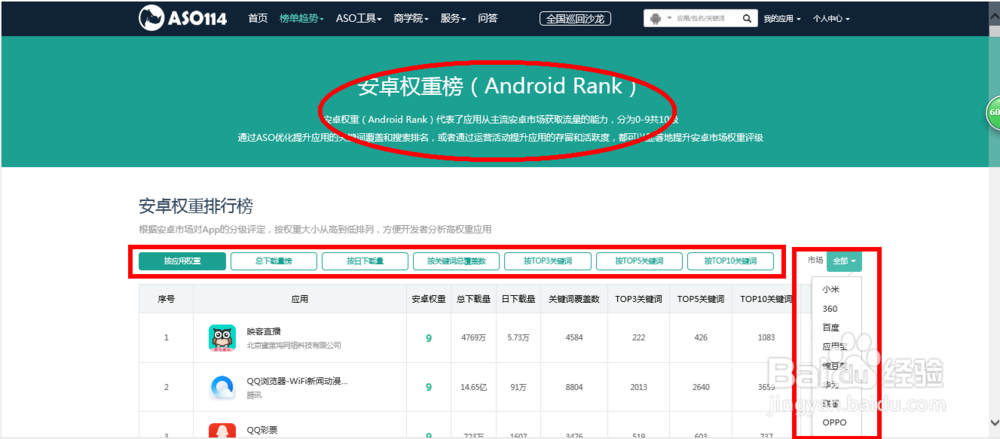This screenshot has width=1000, height=439.
Task: Click the 14.65亿 total downloads cell
Action: [x=473, y=387]
